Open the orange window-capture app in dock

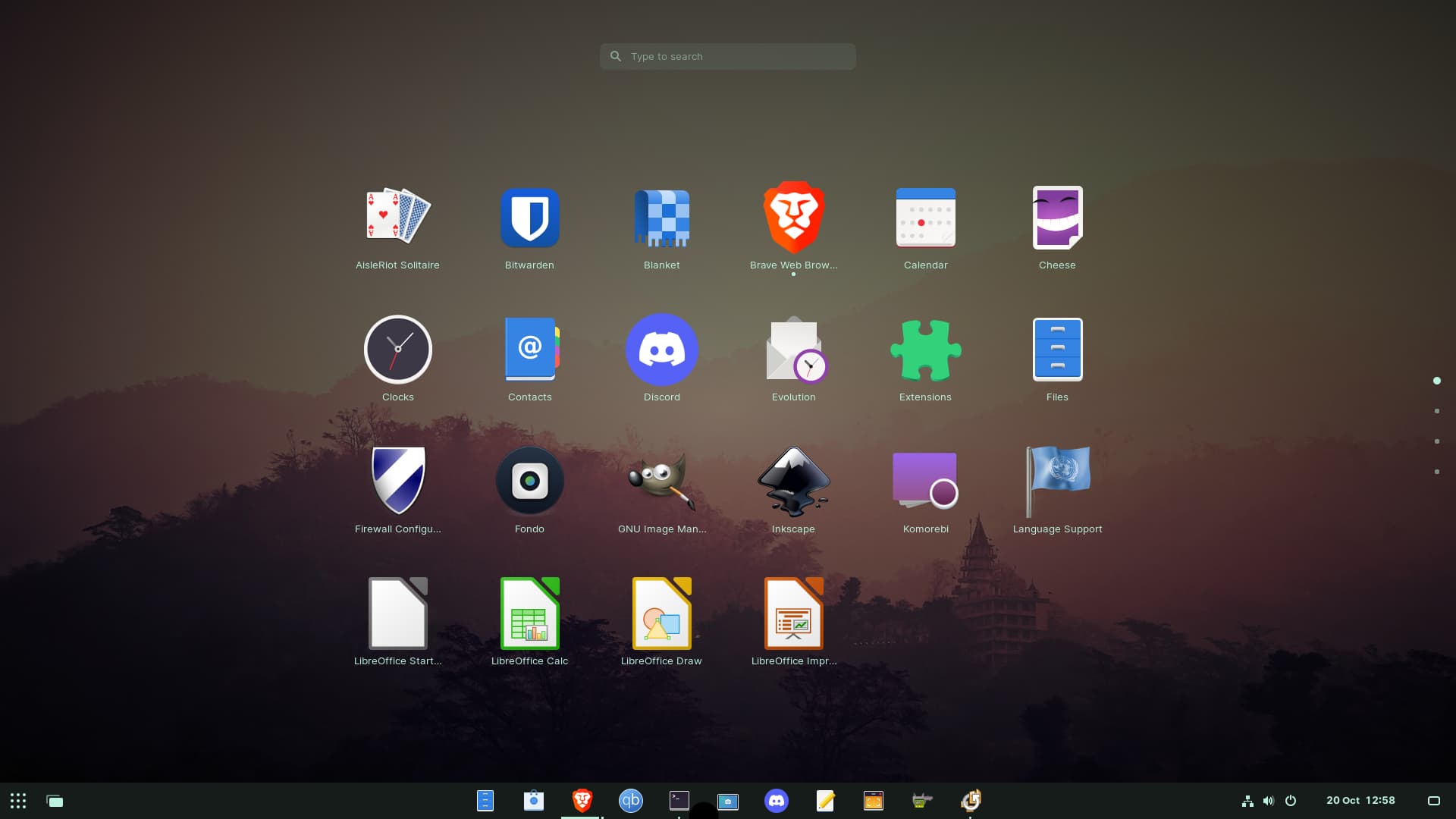874,801
